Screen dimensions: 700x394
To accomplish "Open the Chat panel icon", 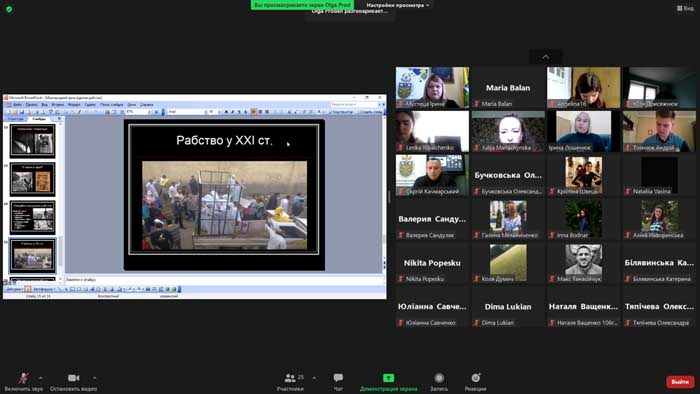I will (338, 378).
